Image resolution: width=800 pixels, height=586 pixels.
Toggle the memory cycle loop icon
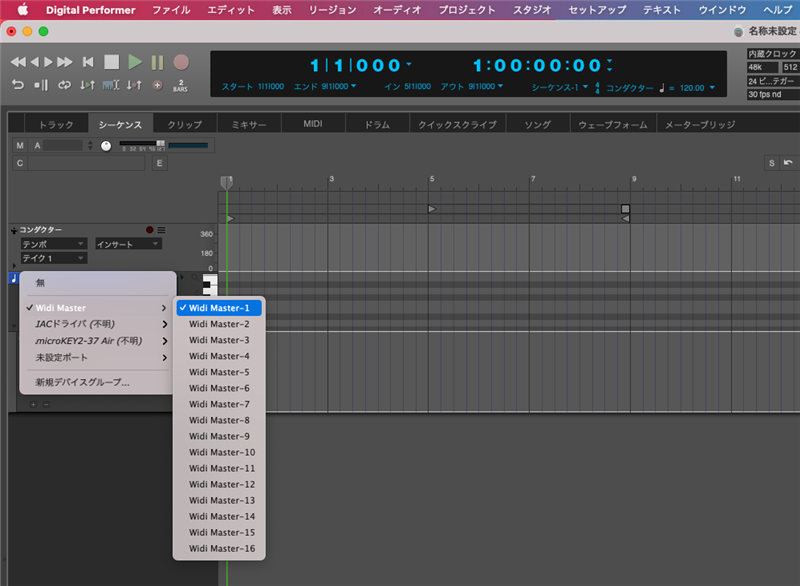(64, 85)
